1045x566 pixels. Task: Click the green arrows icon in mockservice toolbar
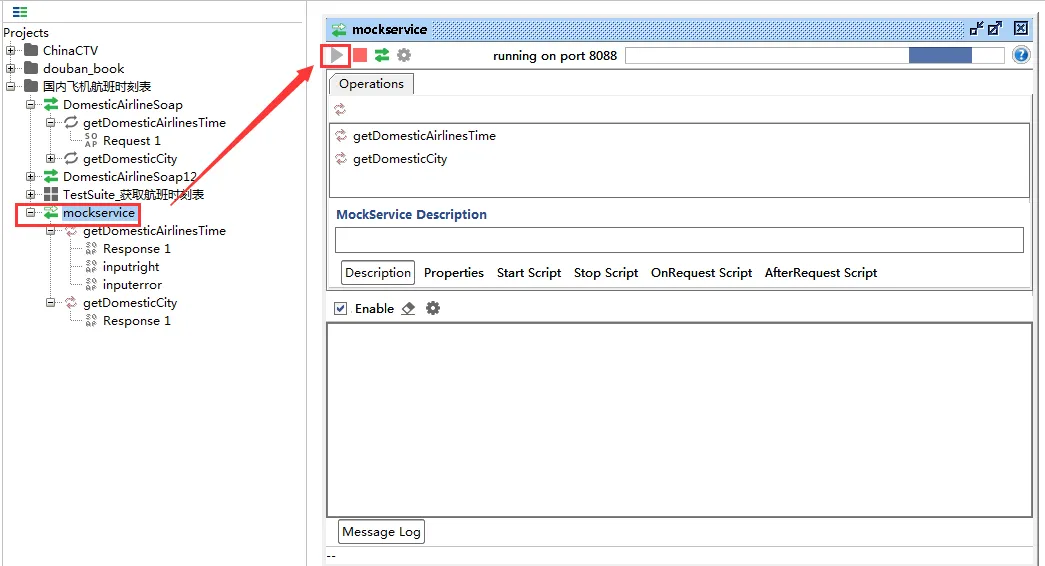[382, 55]
